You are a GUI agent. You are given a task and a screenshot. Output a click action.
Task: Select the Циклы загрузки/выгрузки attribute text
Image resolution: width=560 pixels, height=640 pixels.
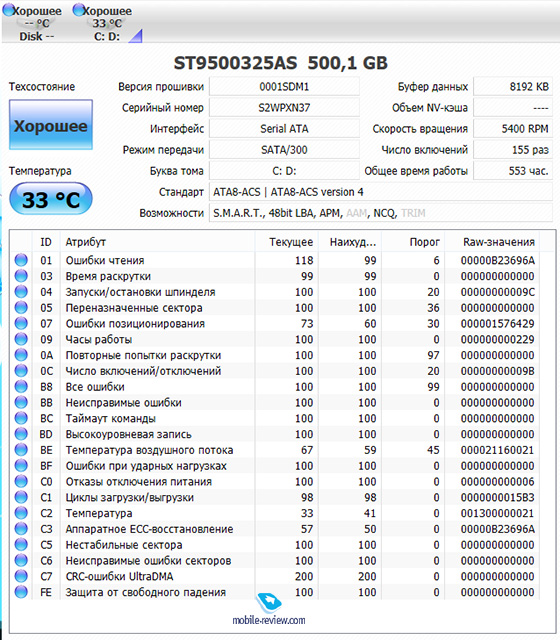tap(130, 498)
